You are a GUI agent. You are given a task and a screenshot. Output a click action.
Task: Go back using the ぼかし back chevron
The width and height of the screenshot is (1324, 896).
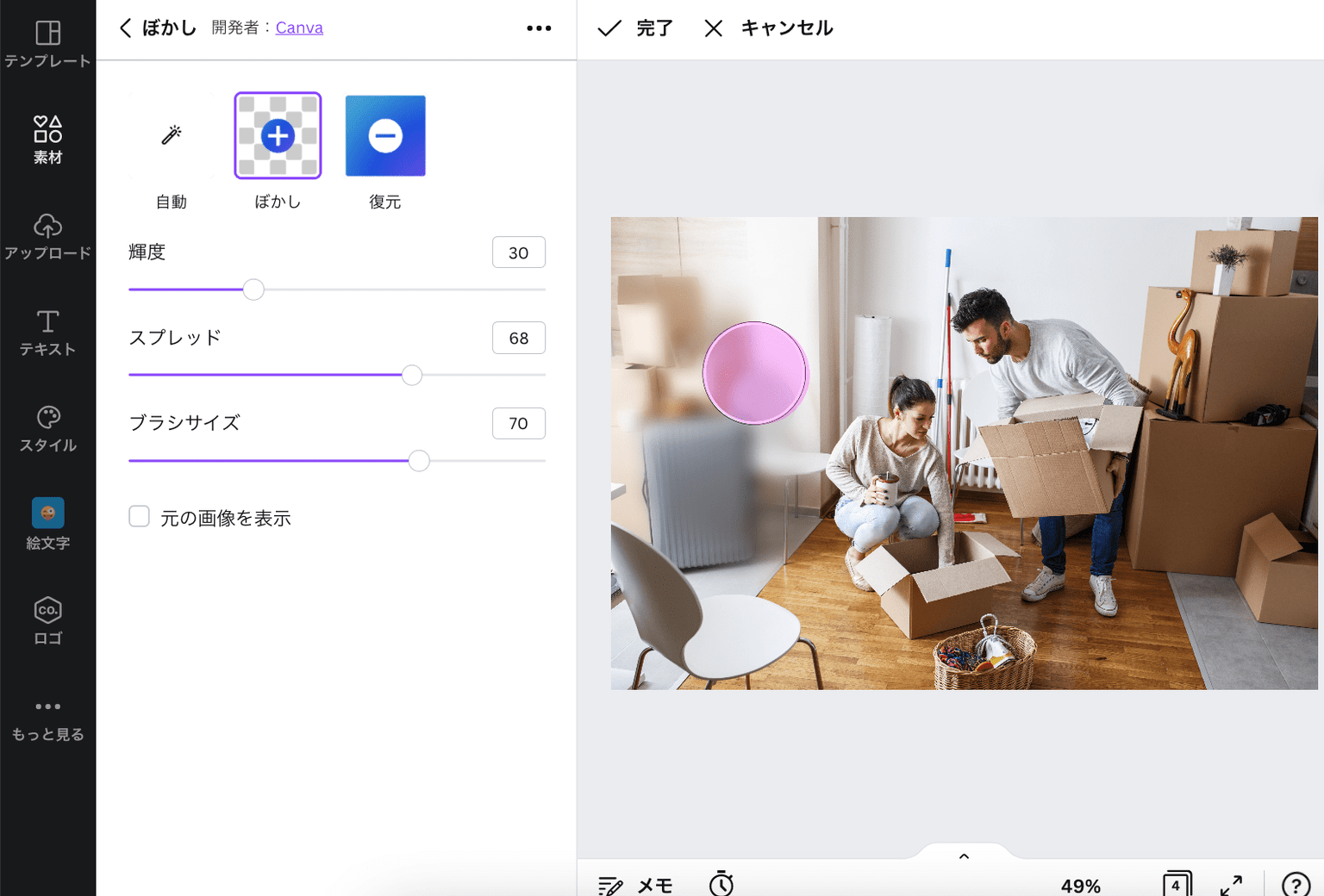pos(126,28)
